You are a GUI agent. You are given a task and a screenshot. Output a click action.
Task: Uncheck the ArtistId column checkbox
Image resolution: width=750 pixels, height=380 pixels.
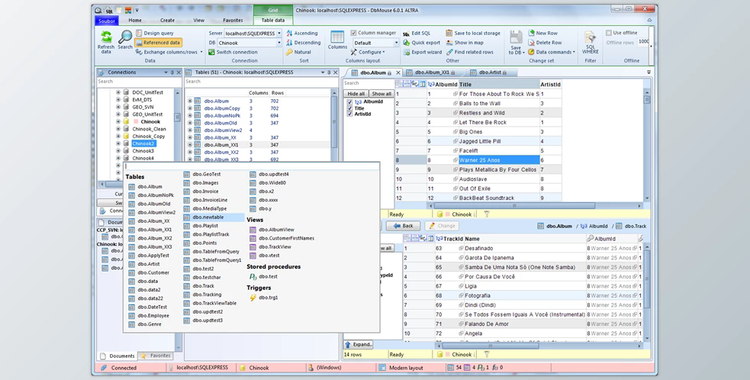tap(350, 114)
